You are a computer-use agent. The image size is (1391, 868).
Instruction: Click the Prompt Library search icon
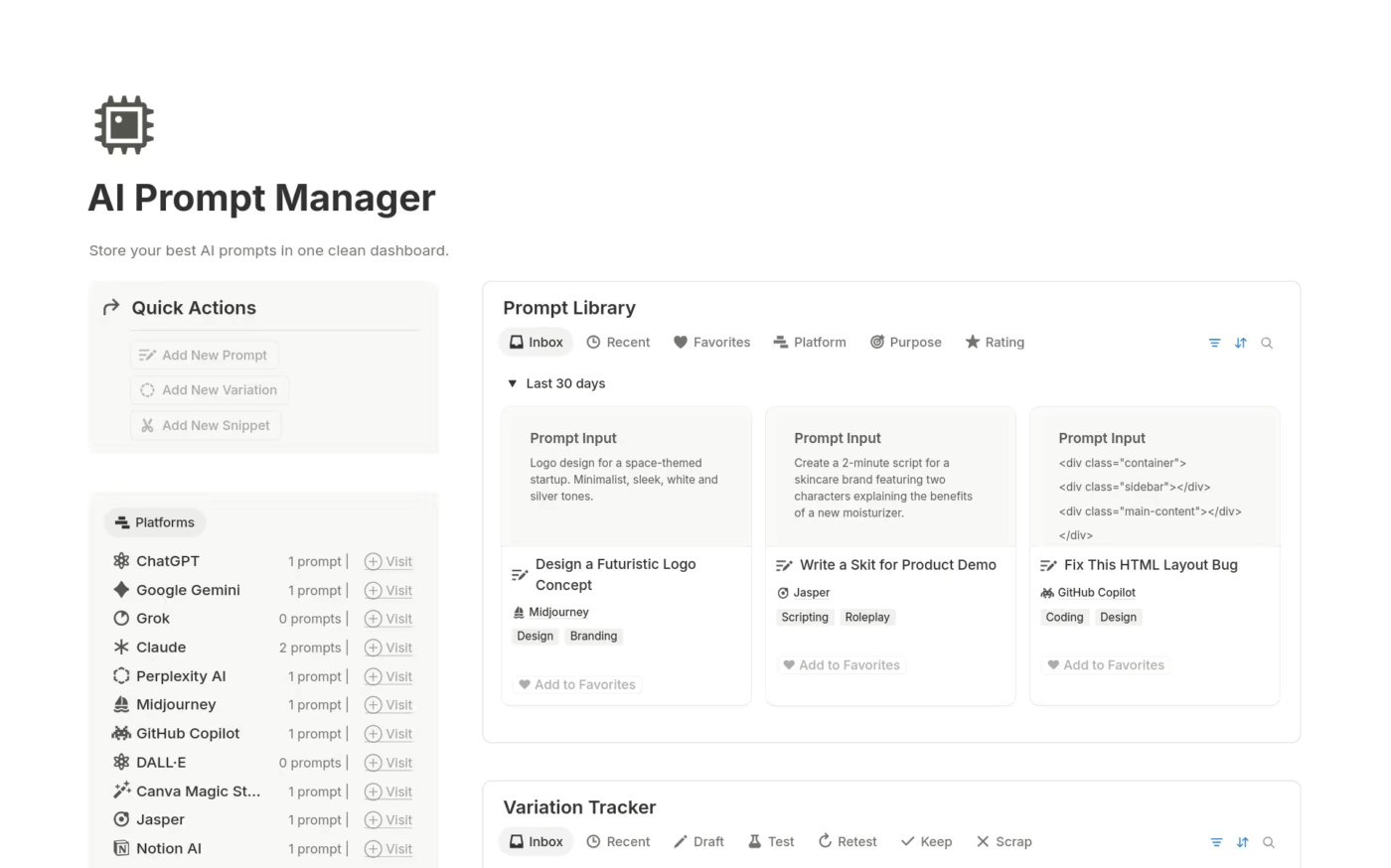tap(1267, 343)
